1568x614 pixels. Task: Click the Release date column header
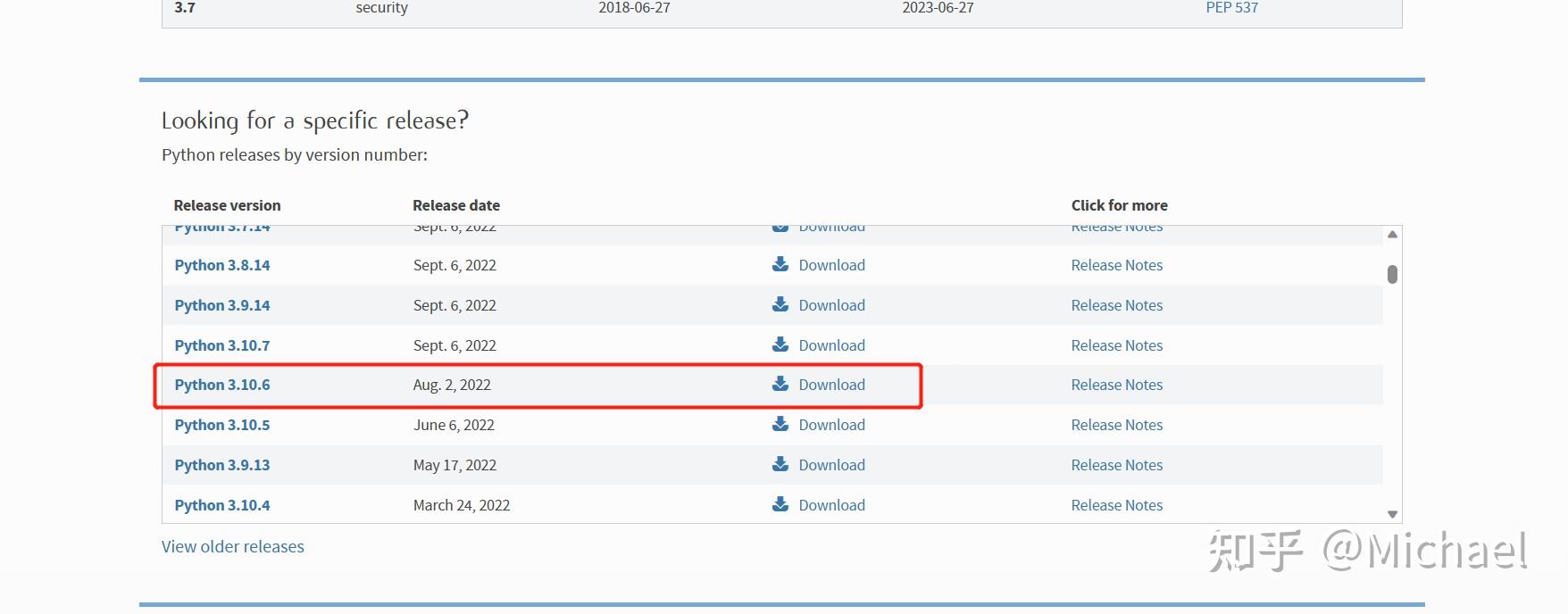tap(456, 205)
